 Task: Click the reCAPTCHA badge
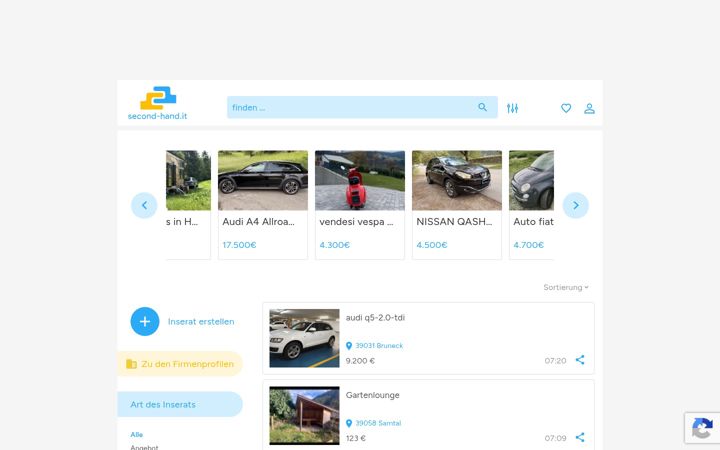[702, 428]
